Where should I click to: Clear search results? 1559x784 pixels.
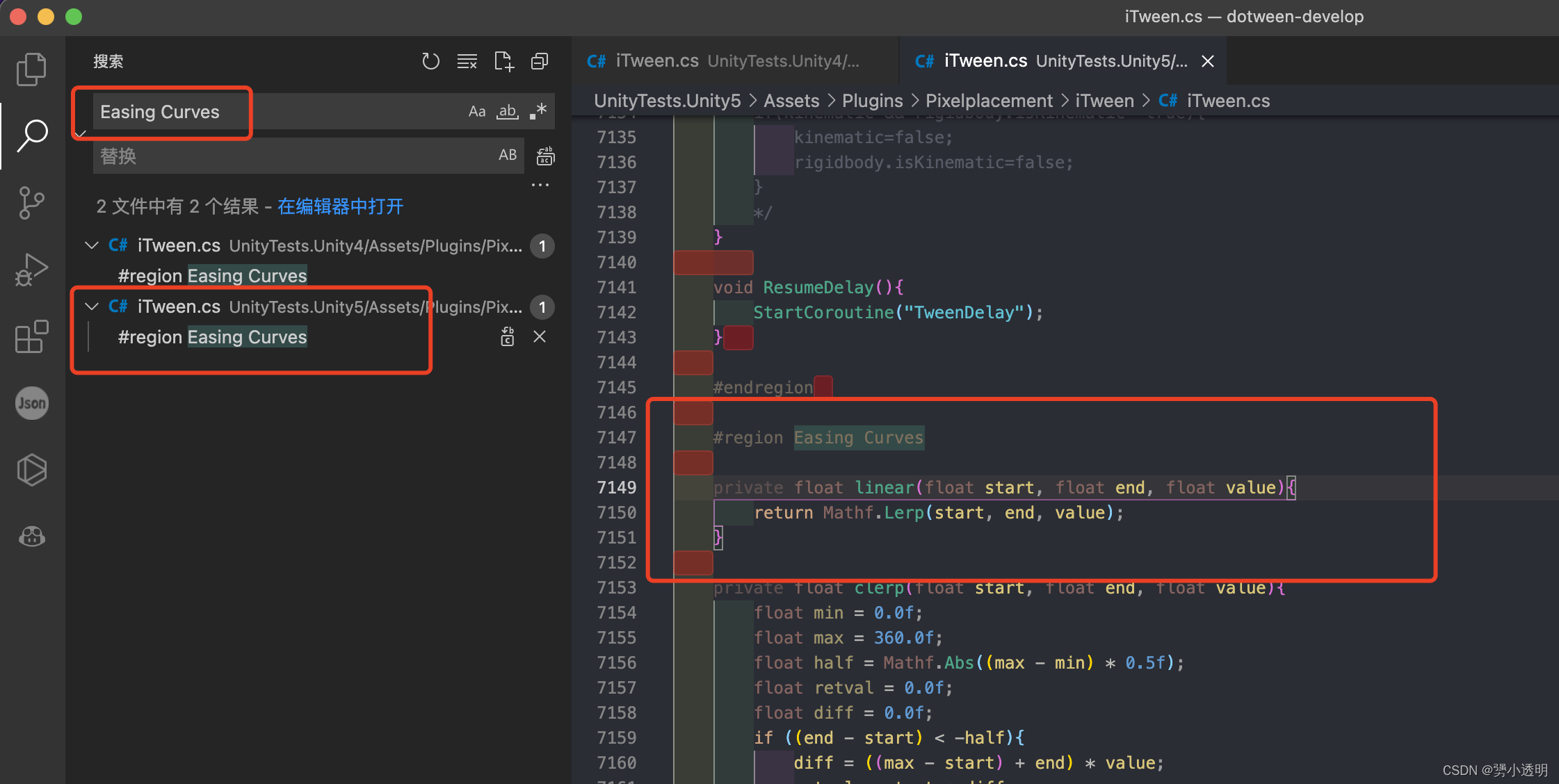coord(467,61)
